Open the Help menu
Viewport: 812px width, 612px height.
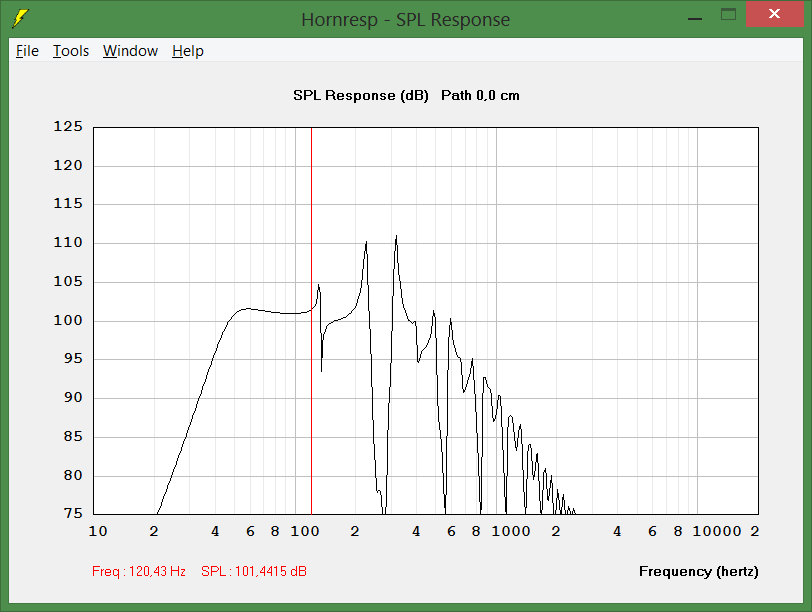click(x=188, y=51)
